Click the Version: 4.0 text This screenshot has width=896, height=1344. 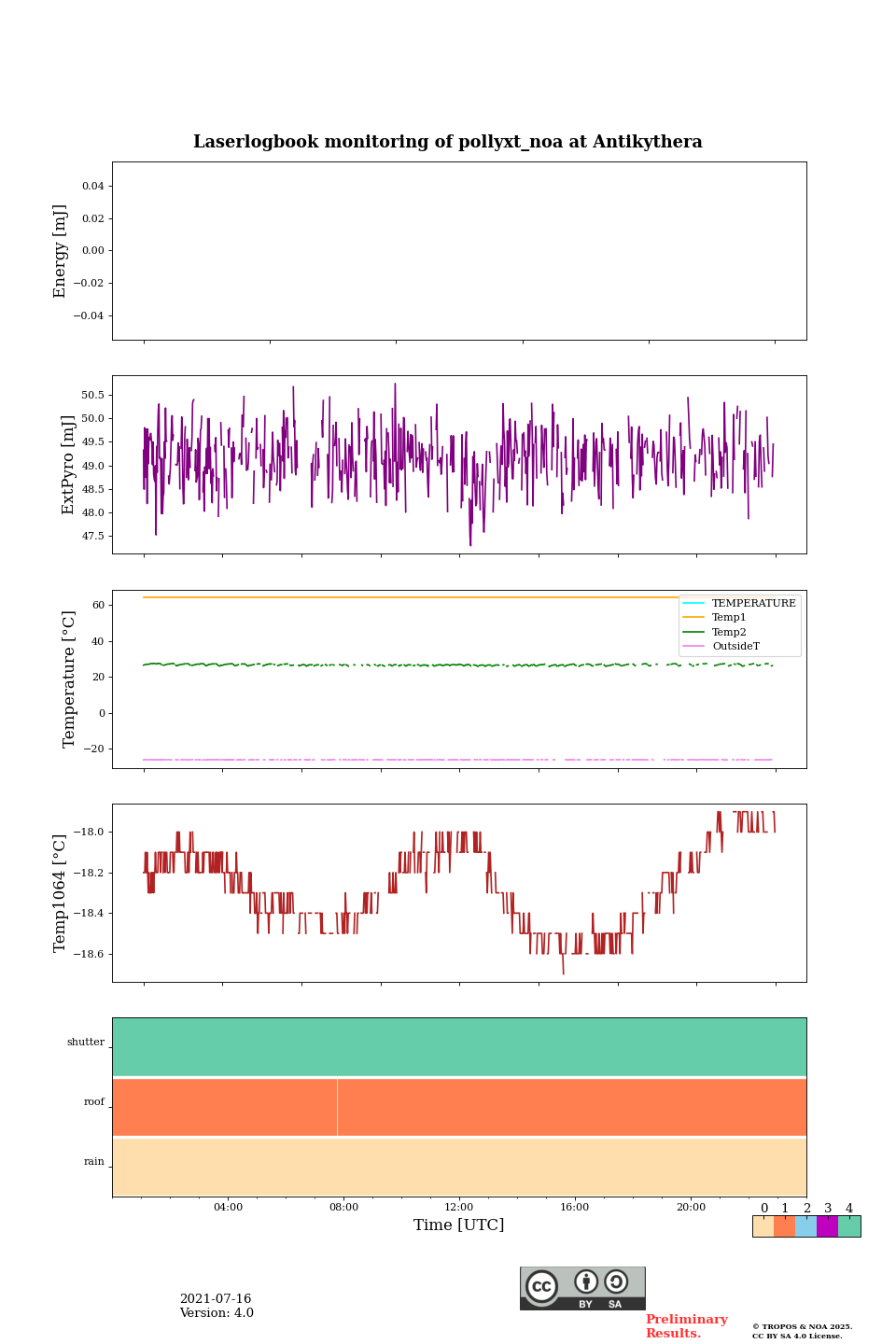pyautogui.click(x=217, y=1313)
